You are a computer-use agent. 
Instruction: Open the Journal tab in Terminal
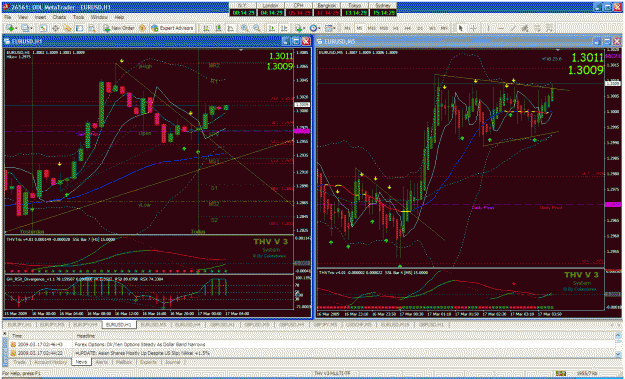pyautogui.click(x=173, y=362)
